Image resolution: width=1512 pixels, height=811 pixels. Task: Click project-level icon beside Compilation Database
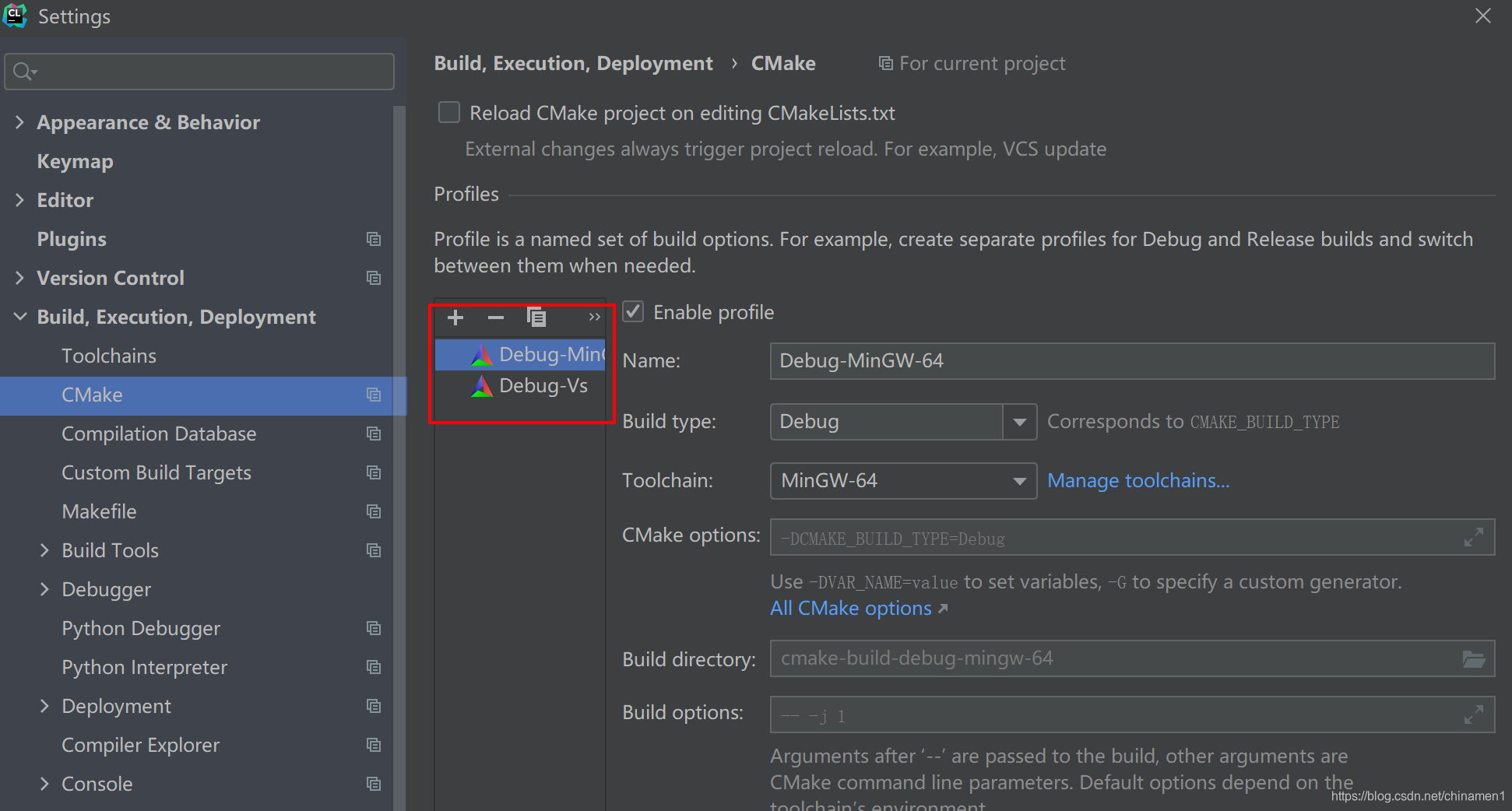[x=374, y=434]
